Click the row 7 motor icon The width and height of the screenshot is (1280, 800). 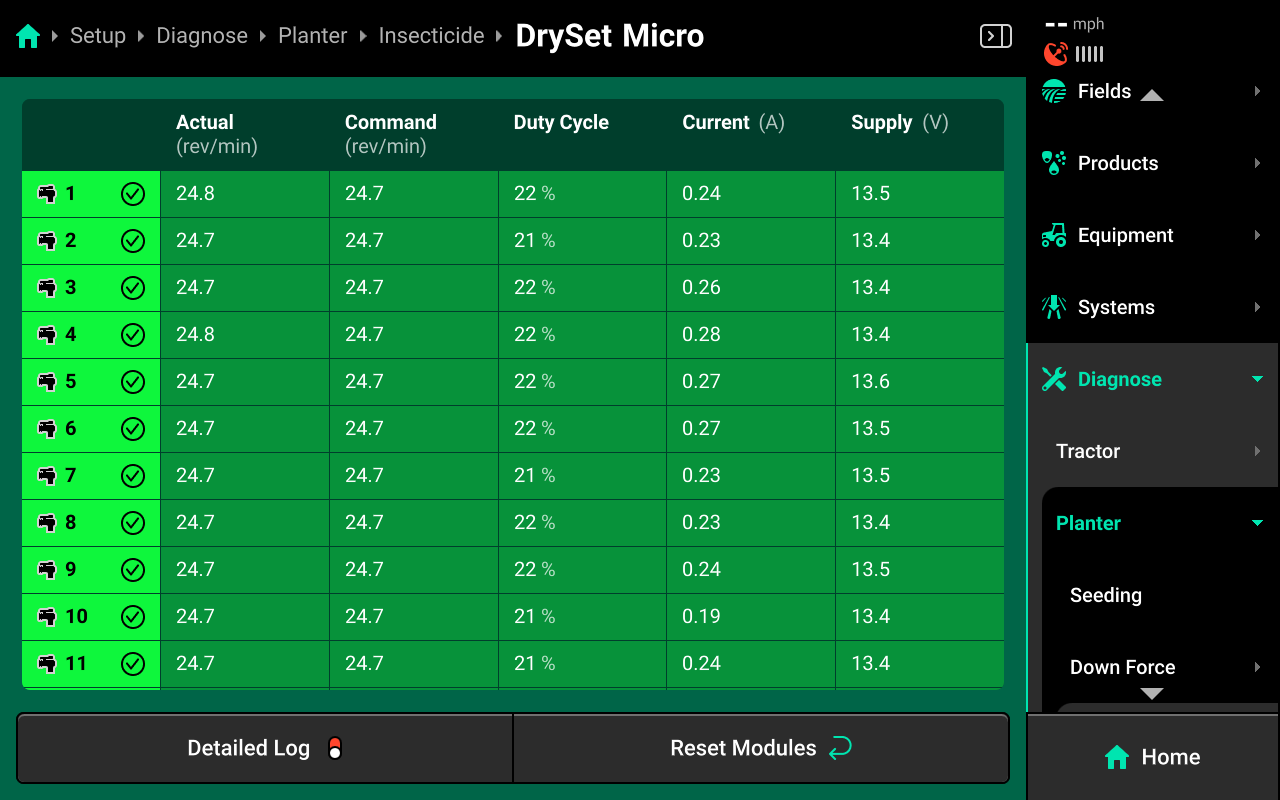pos(47,476)
